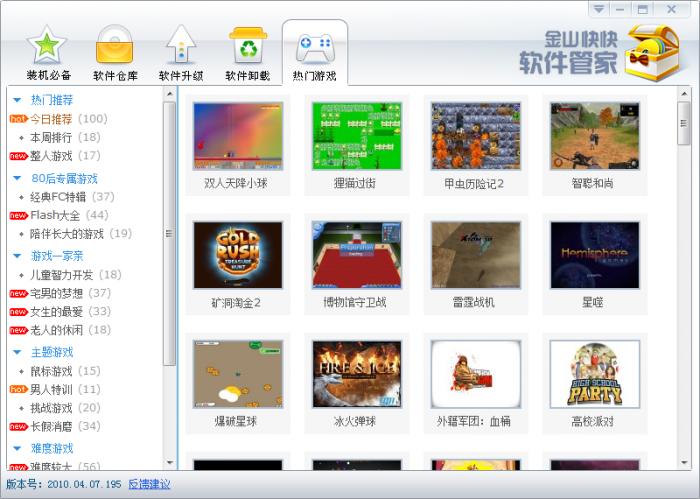Viewport: 700px width, 499px height.
Task: Open the 软件升级 arrow icon tab
Action: tap(181, 53)
